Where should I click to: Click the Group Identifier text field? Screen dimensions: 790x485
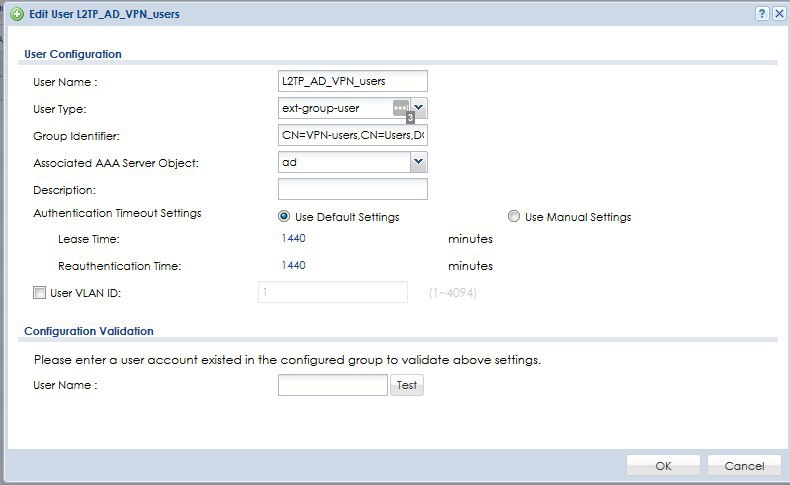(352, 135)
